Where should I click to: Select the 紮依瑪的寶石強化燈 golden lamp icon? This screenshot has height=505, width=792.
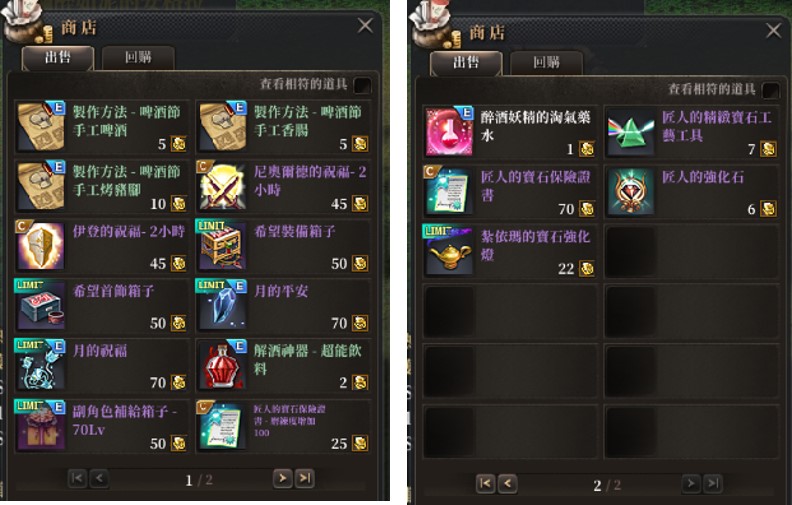450,250
